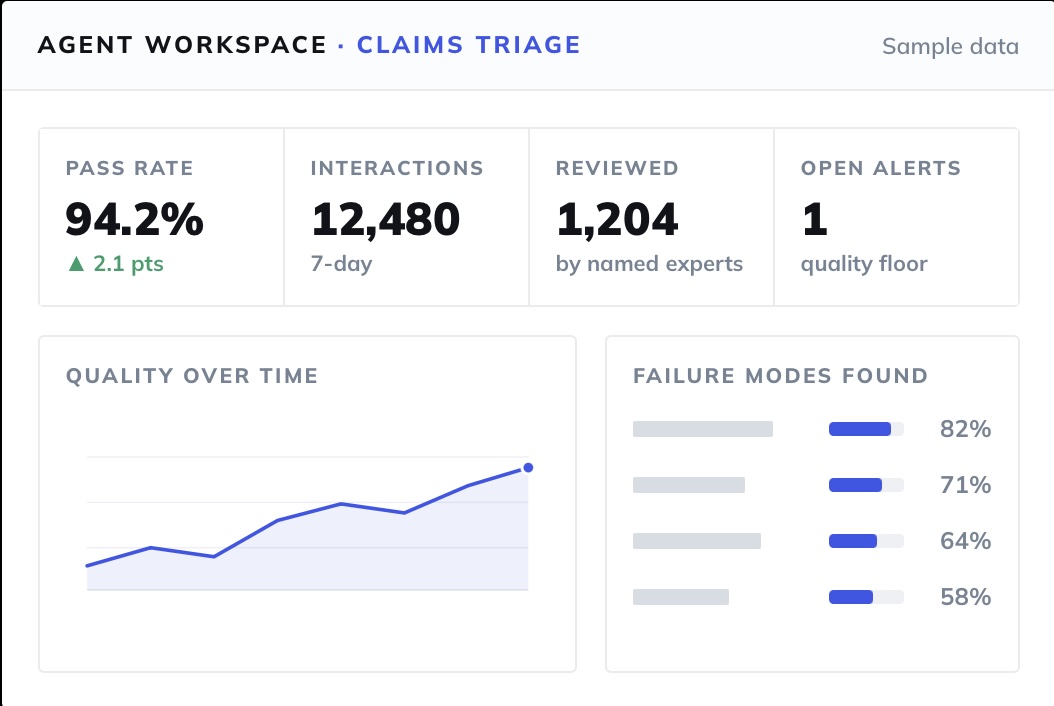Click the Failure Modes Found heading
The width and height of the screenshot is (1054, 706).
781,376
